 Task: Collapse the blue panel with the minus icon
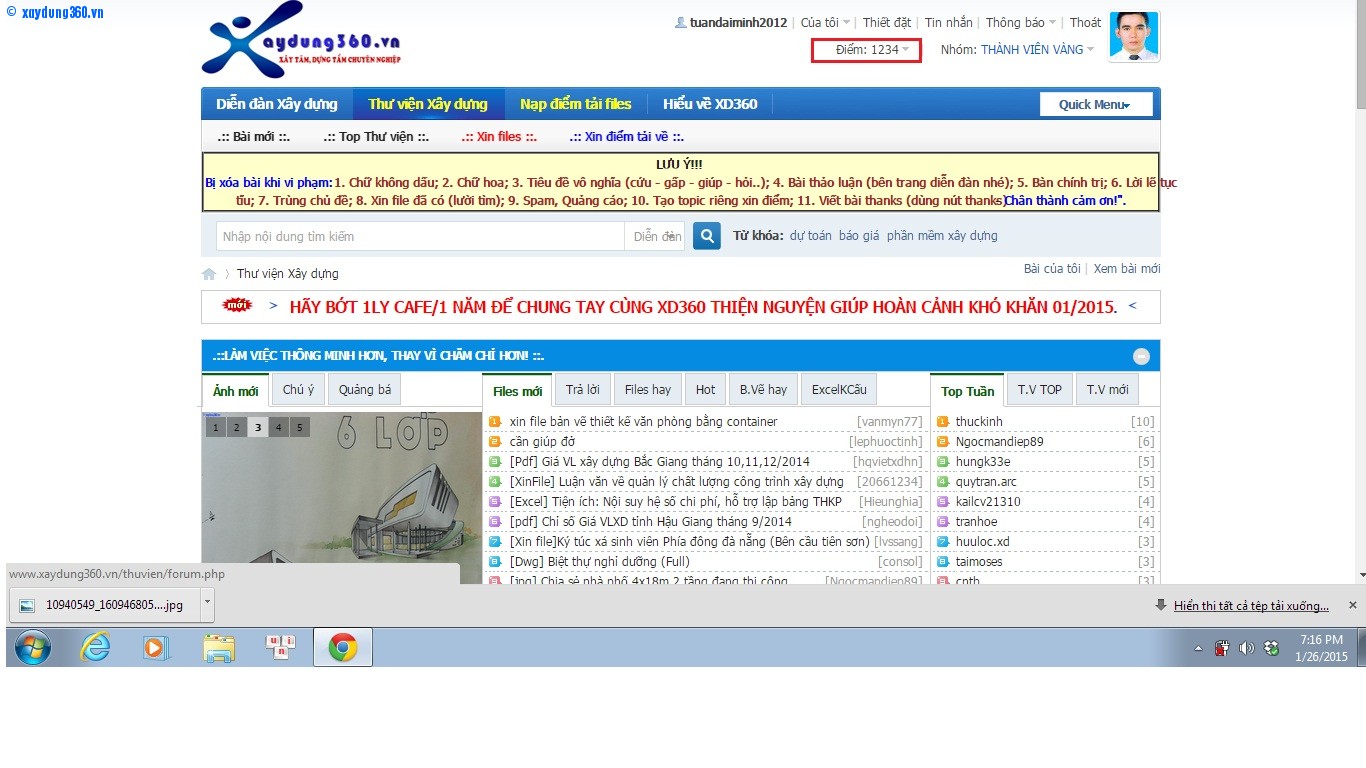pos(1141,356)
